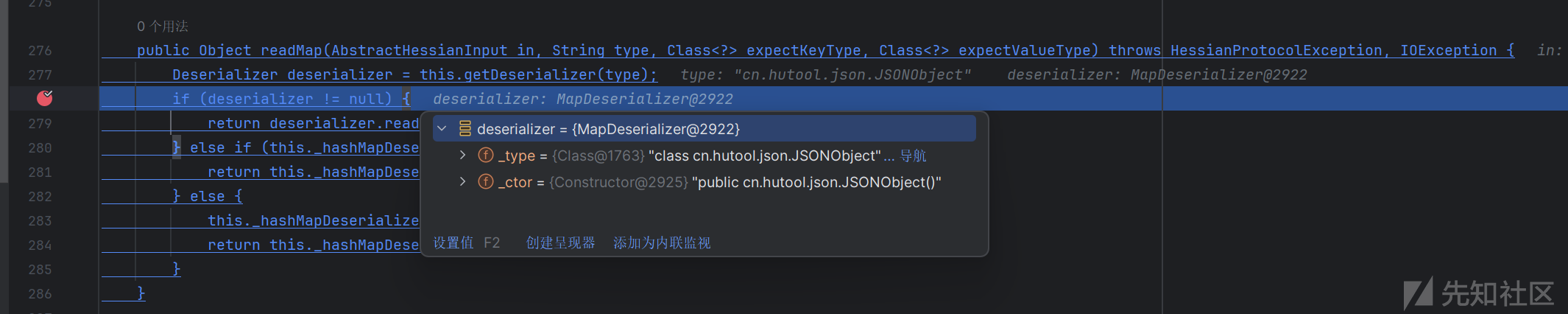The height and width of the screenshot is (314, 1568).
Task: Click 添加为内联监视 inline watch link
Action: click(662, 243)
